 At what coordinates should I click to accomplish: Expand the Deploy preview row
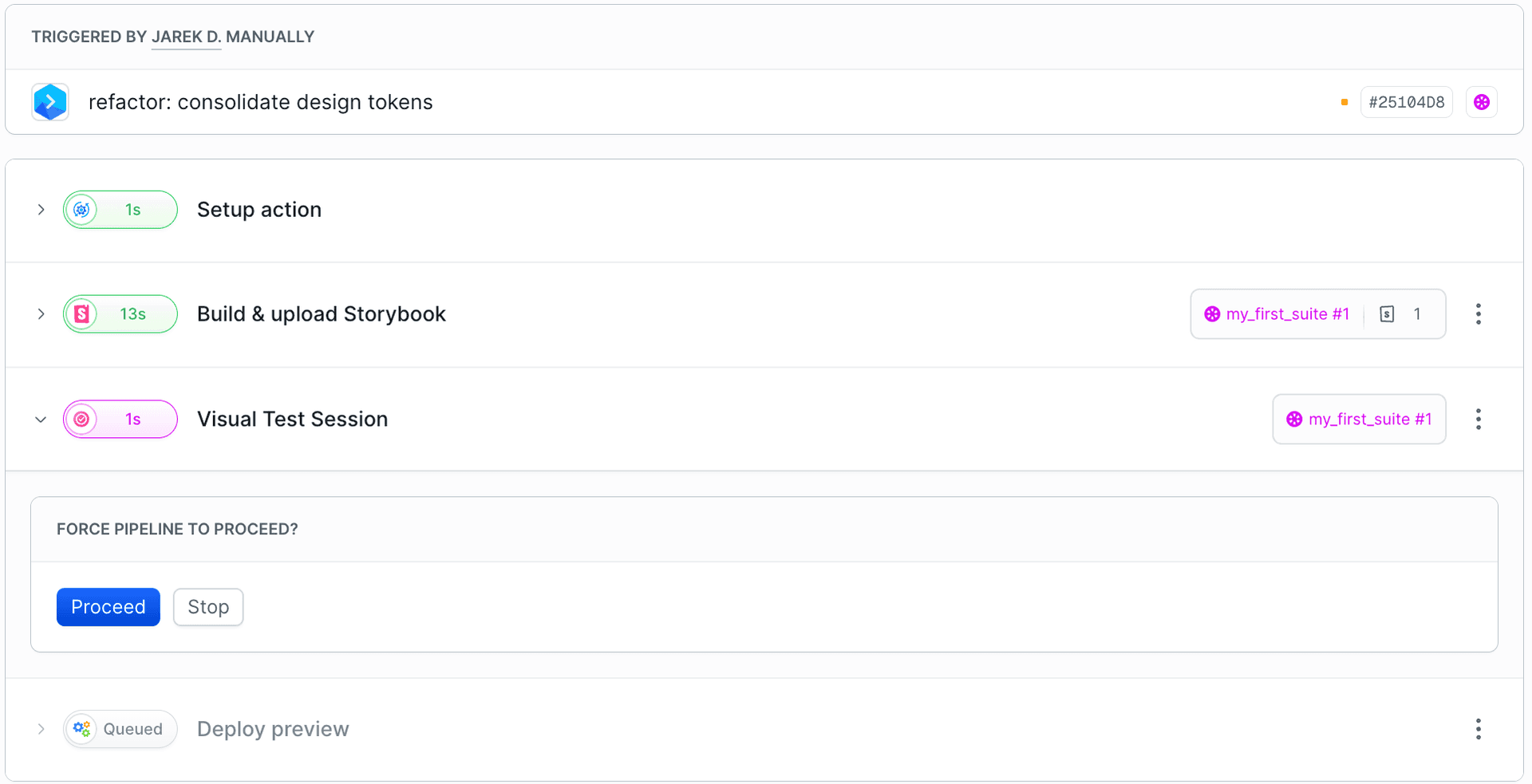point(41,729)
